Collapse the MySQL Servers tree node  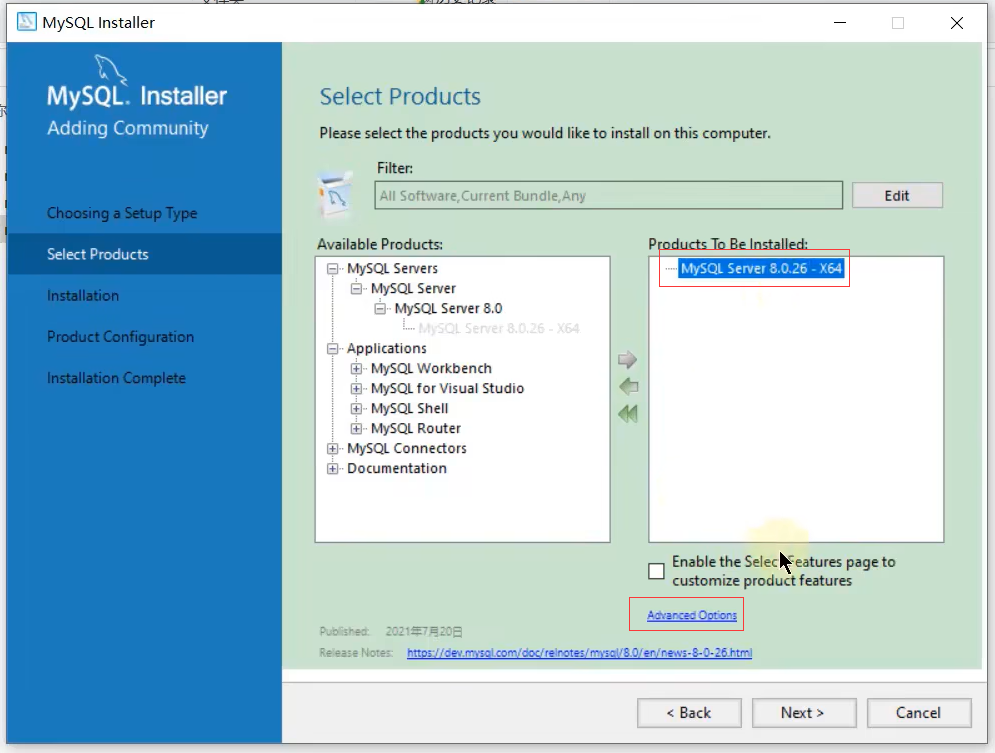[x=333, y=269]
